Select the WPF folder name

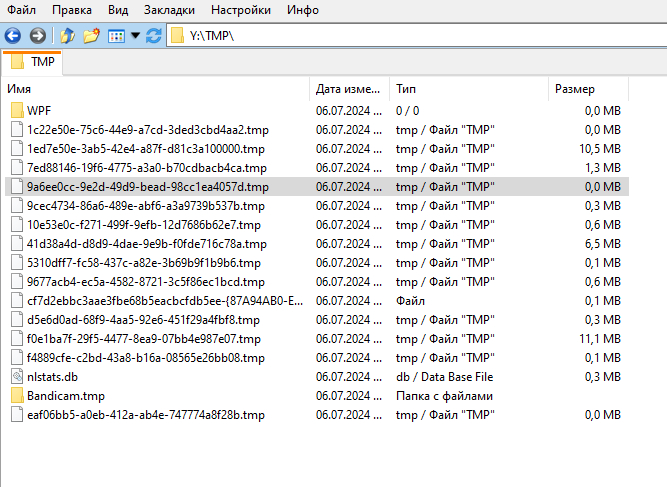(39, 111)
